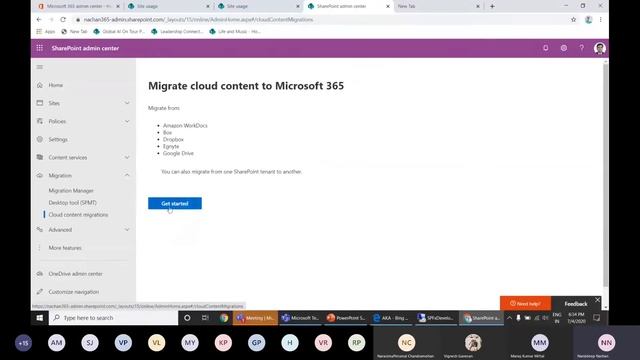Open the help question mark icon
This screenshot has height=360, width=640.
582,48
